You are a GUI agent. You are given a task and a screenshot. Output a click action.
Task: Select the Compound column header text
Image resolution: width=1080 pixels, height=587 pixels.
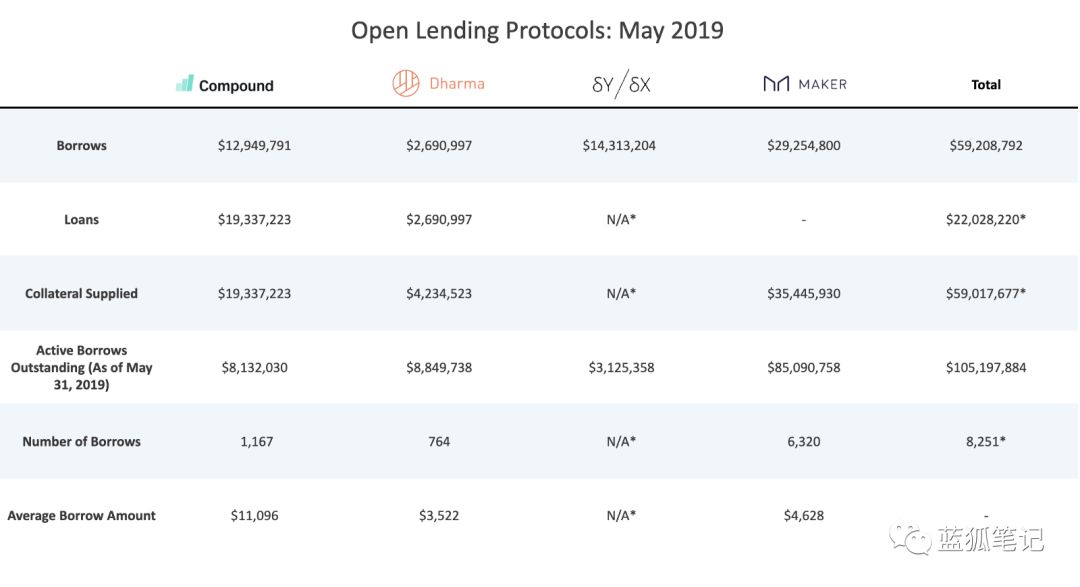click(x=236, y=85)
